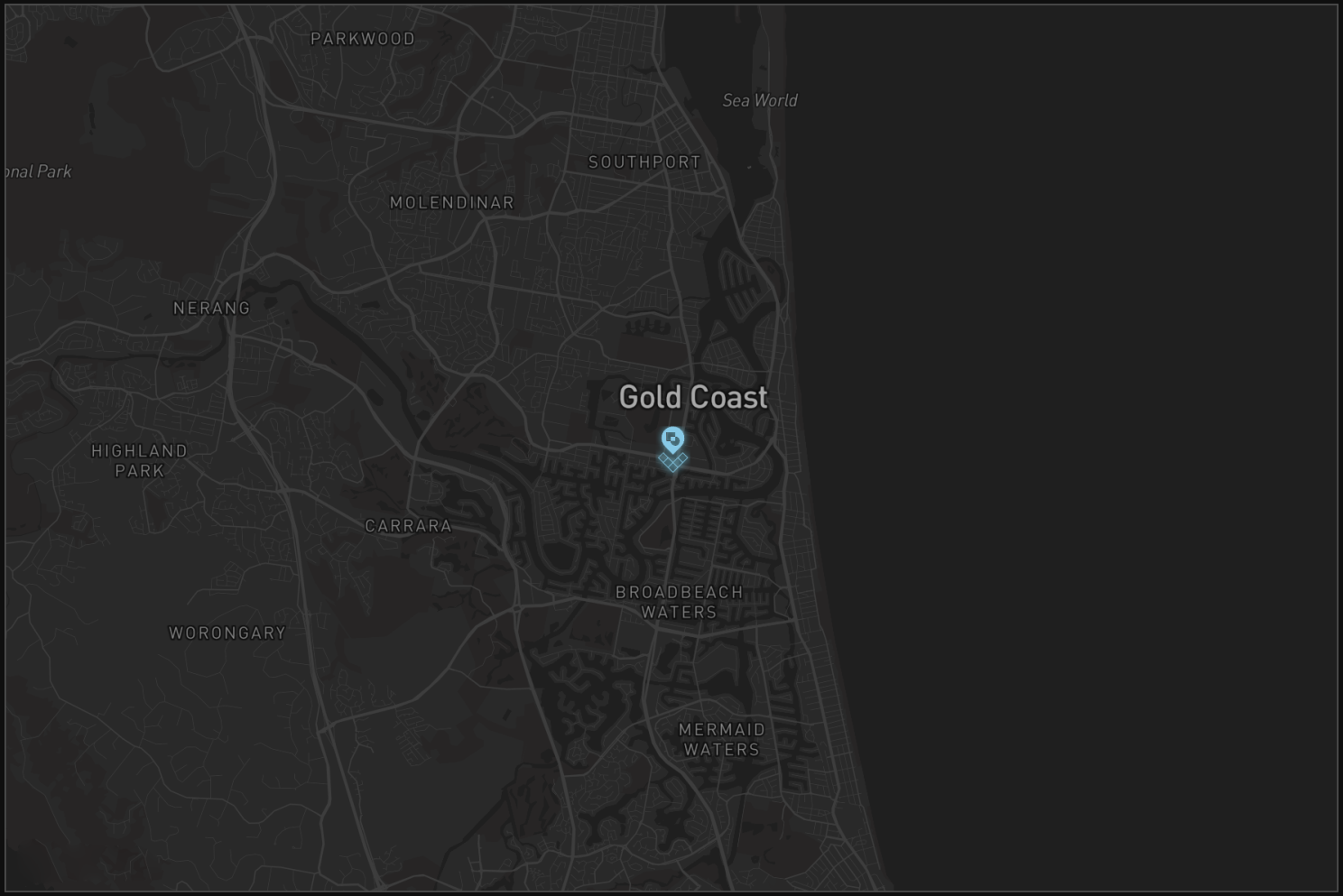Click the Highland Park label

(140, 461)
